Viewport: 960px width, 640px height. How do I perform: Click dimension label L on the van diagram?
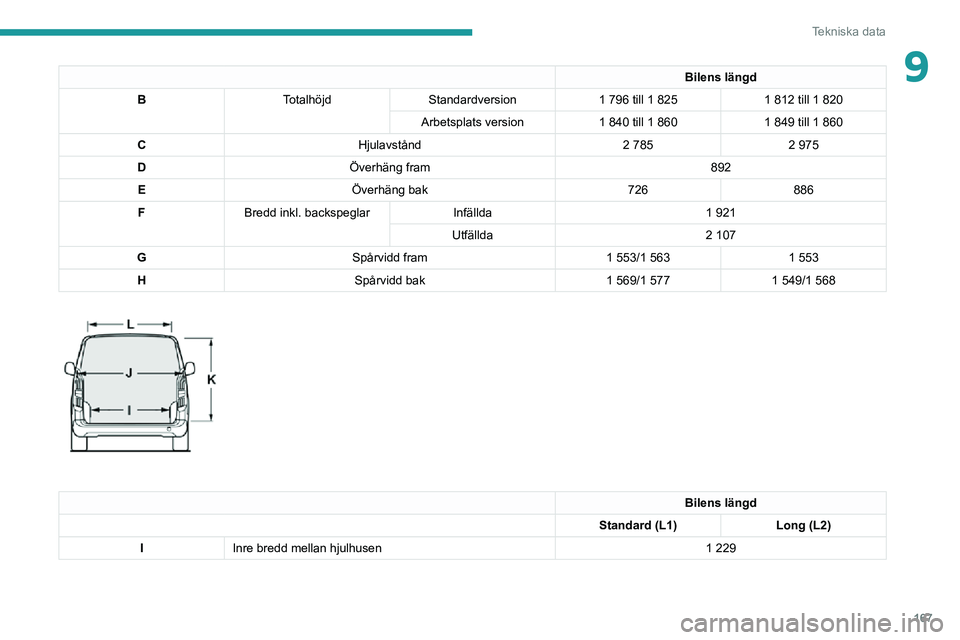[x=130, y=325]
